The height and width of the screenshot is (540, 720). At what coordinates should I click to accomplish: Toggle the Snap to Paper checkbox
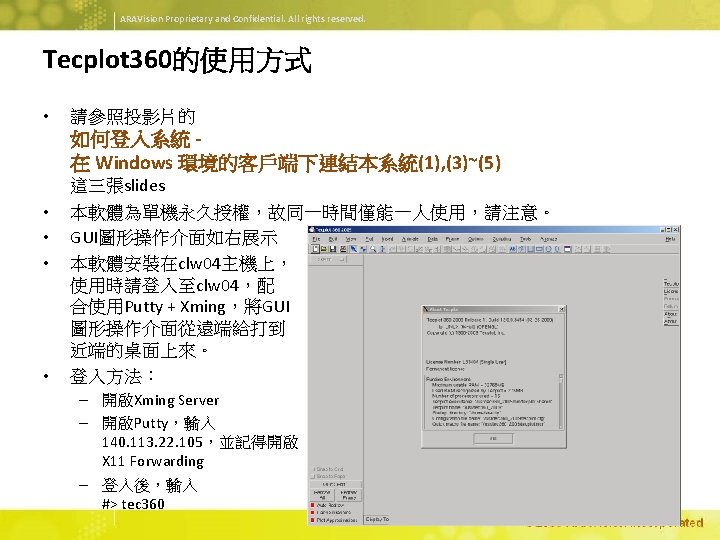coord(313,476)
